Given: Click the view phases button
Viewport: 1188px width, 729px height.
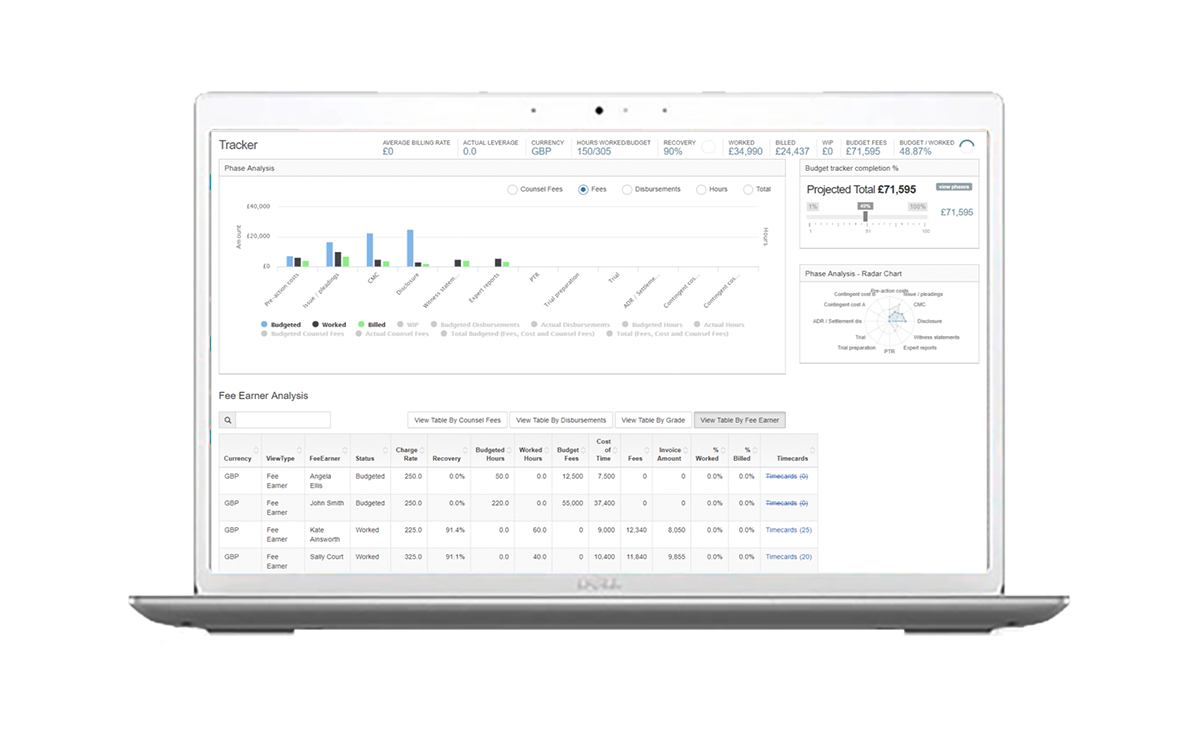Looking at the screenshot, I should click(x=954, y=186).
